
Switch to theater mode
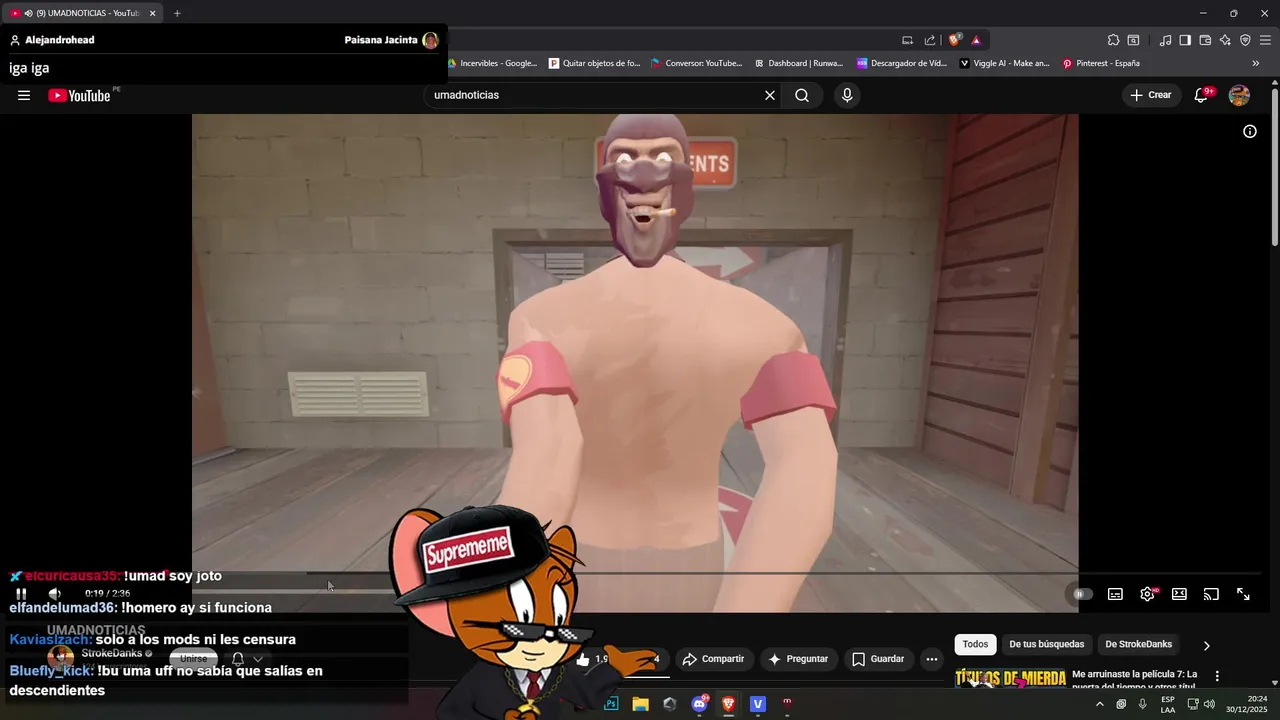pyautogui.click(x=1180, y=594)
